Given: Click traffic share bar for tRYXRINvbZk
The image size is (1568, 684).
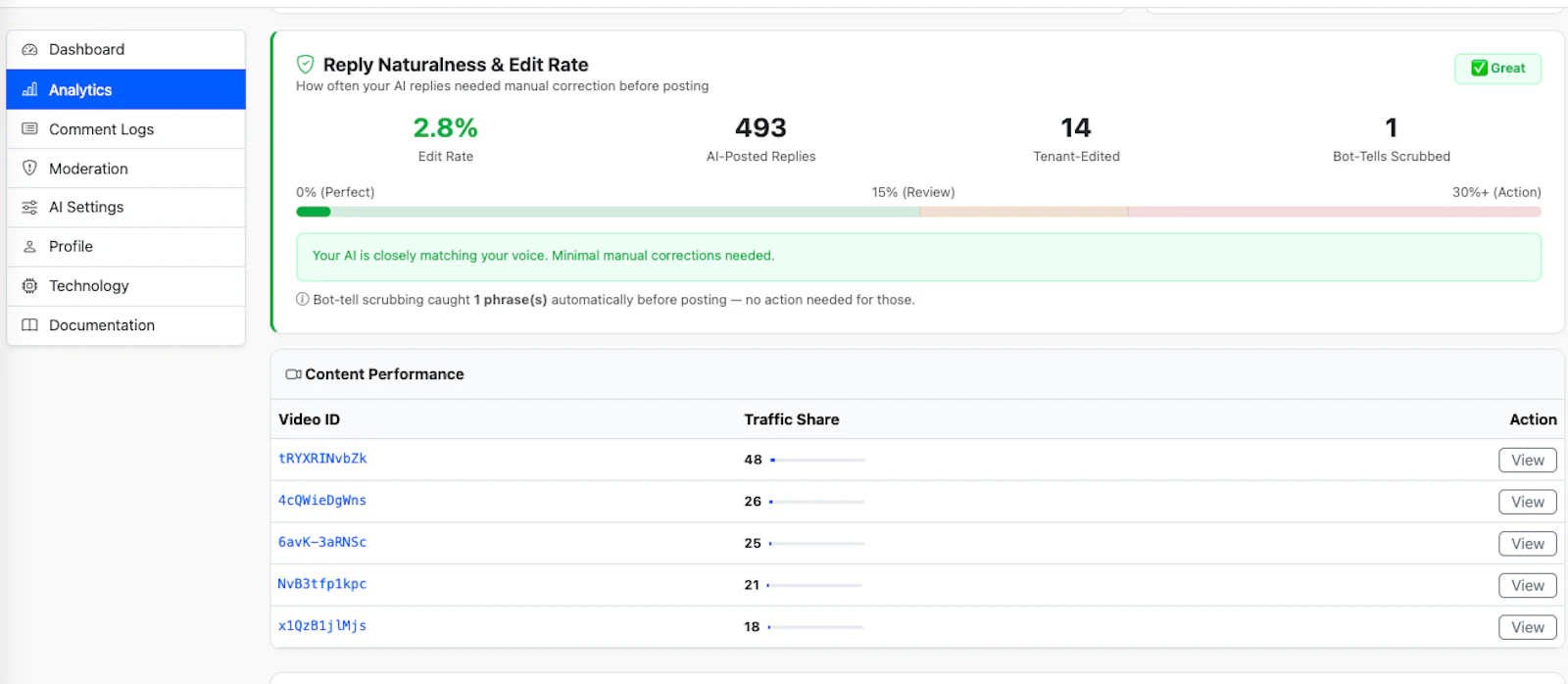Looking at the screenshot, I should (x=817, y=460).
